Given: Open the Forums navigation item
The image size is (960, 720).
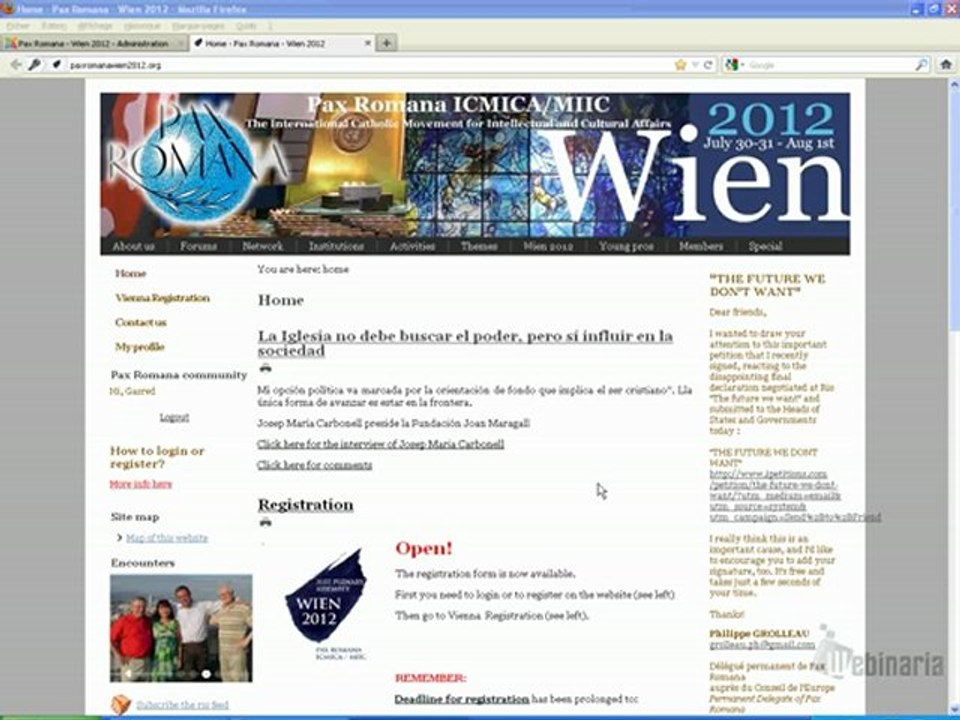Looking at the screenshot, I should click(198, 246).
